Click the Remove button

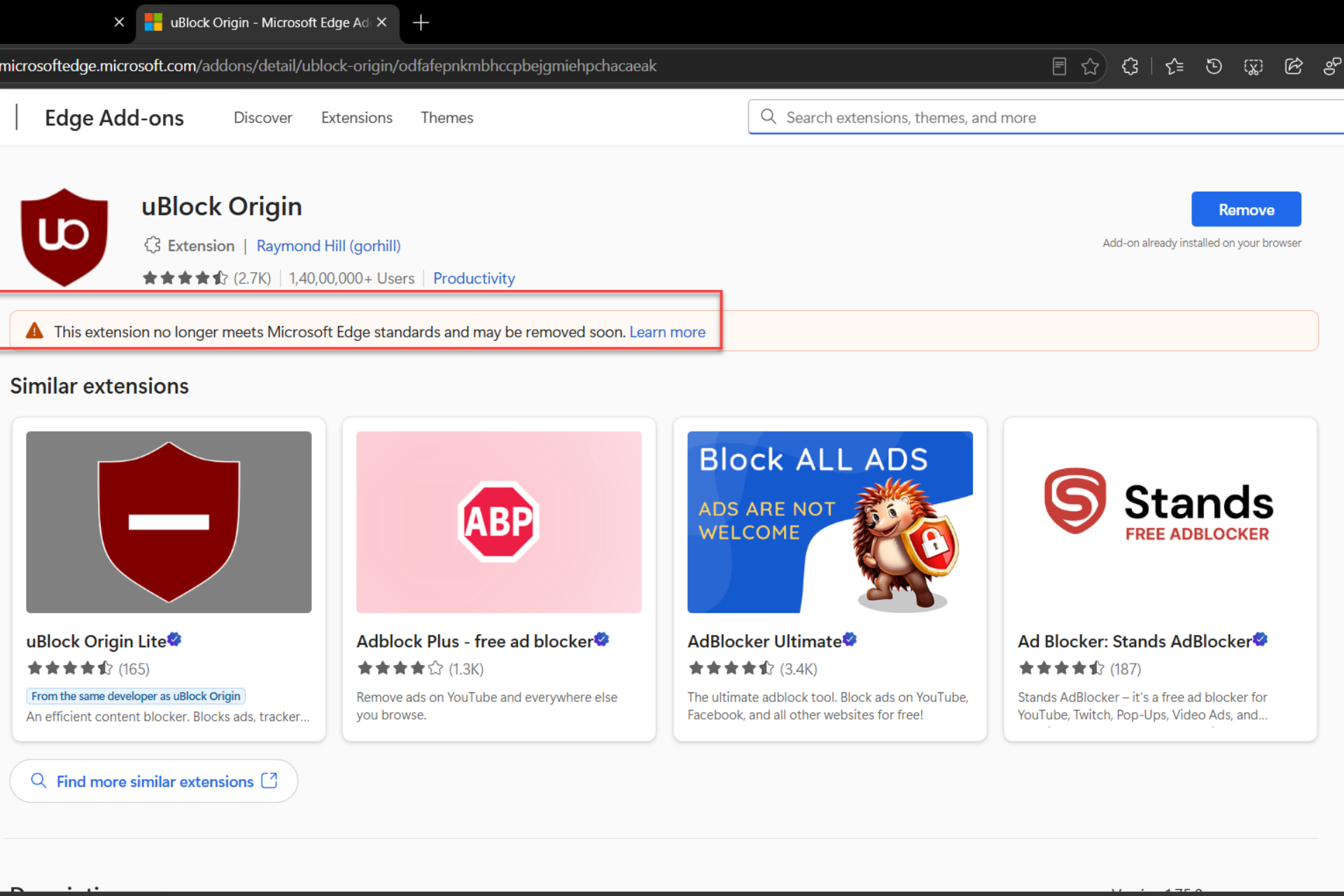click(1246, 209)
